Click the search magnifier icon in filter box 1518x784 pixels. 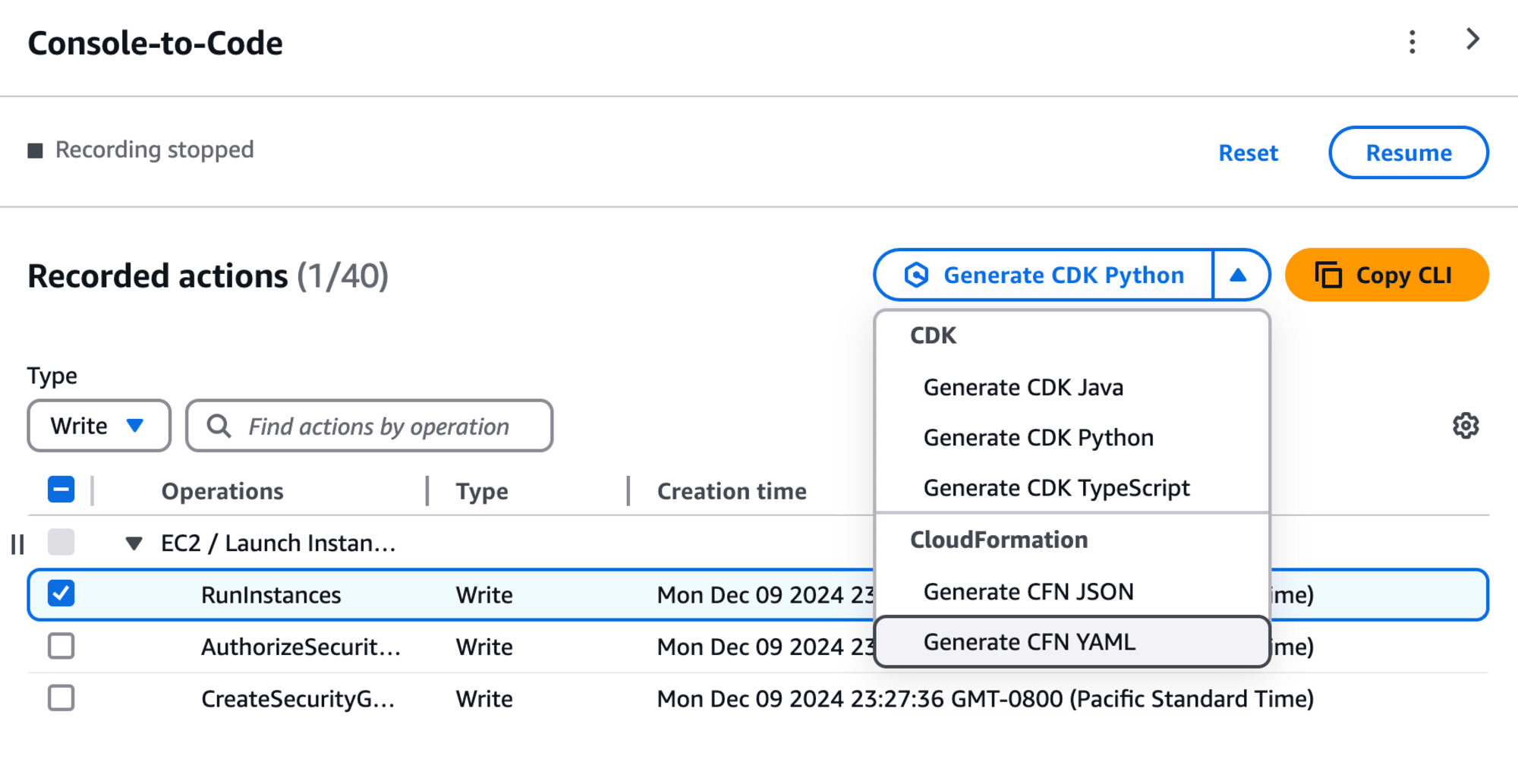tap(219, 426)
